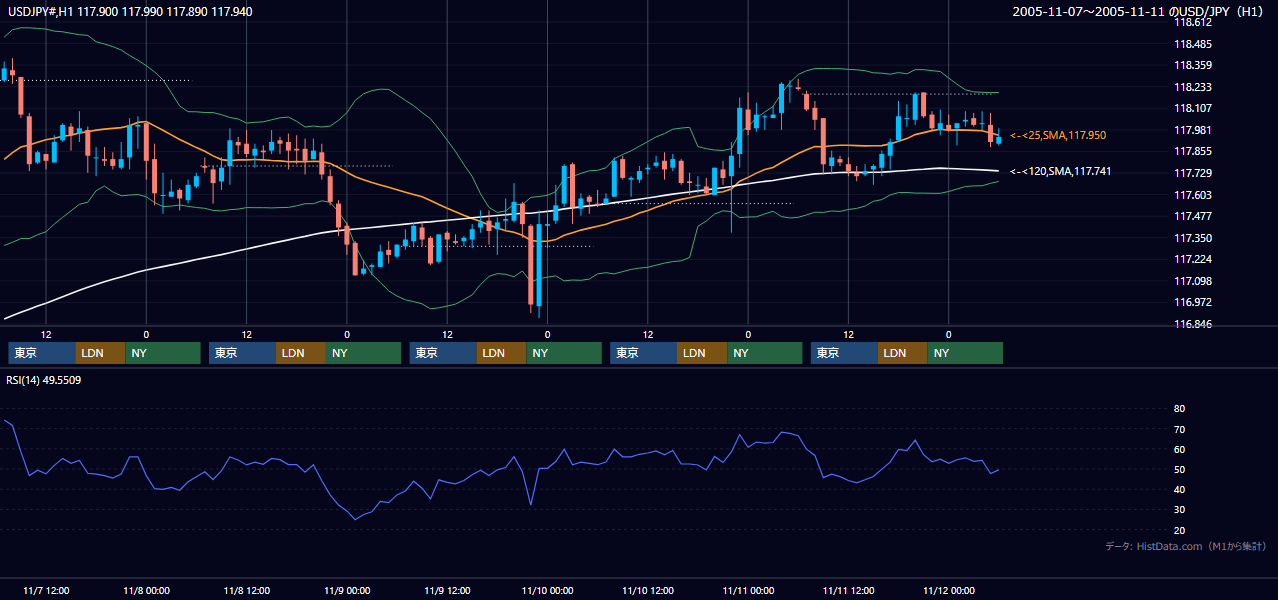Click price axis value 118.485
The width and height of the screenshot is (1278, 600).
tap(1192, 44)
